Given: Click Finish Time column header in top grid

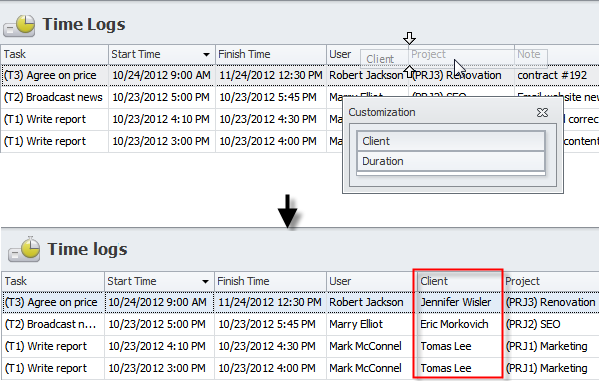Looking at the screenshot, I should pyautogui.click(x=271, y=54).
